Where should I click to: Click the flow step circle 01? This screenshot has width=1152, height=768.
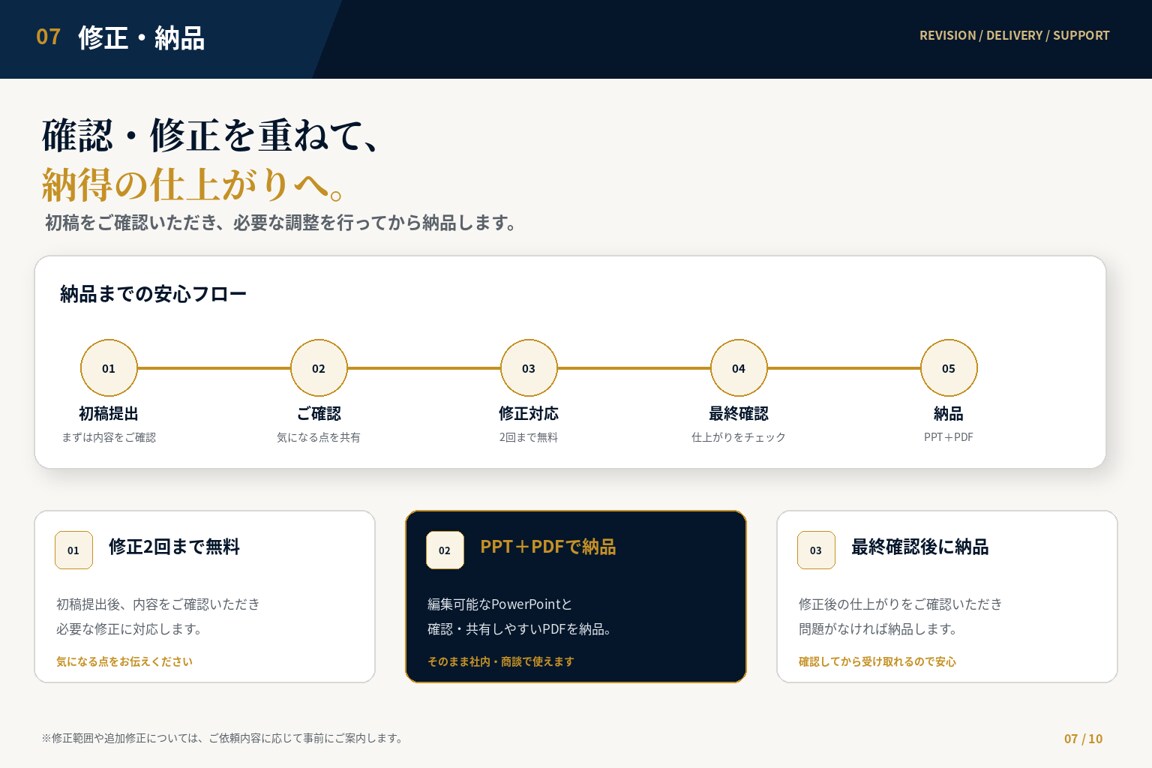click(x=109, y=368)
